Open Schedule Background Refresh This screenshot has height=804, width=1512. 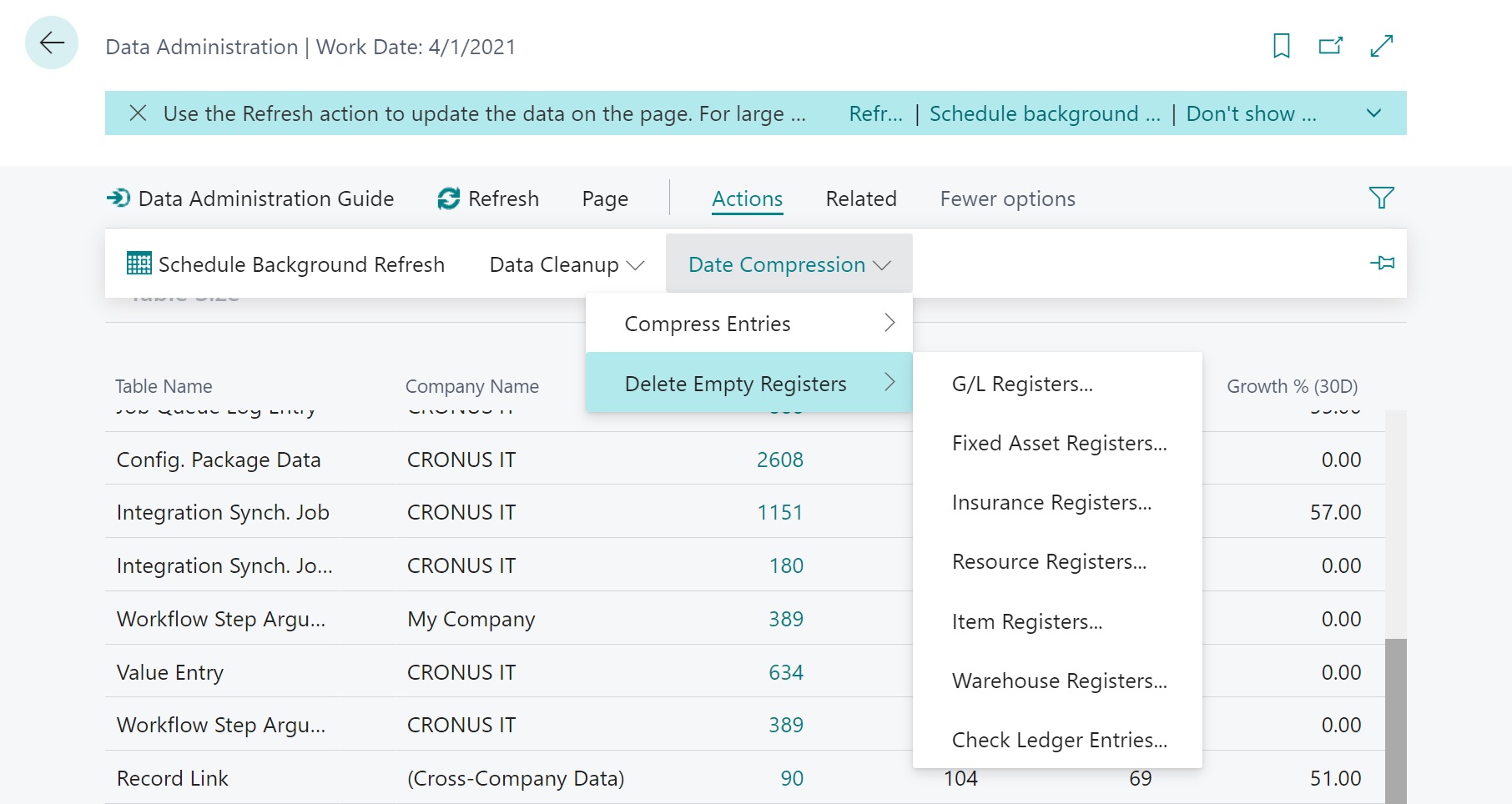click(285, 264)
